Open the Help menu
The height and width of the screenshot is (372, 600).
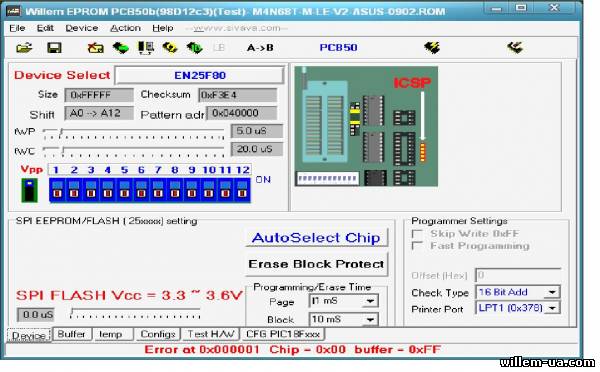click(x=163, y=28)
